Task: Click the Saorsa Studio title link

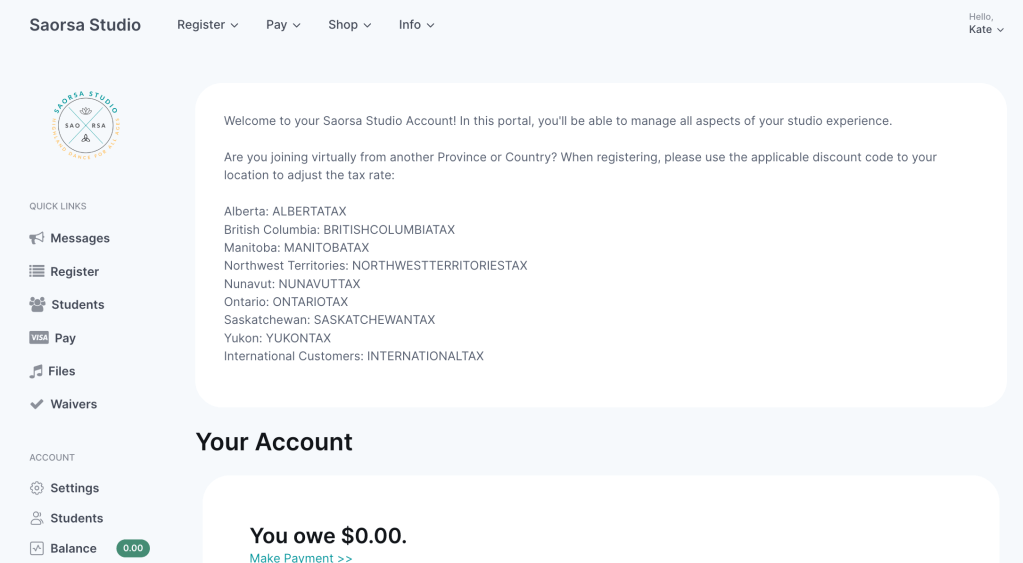Action: [85, 25]
